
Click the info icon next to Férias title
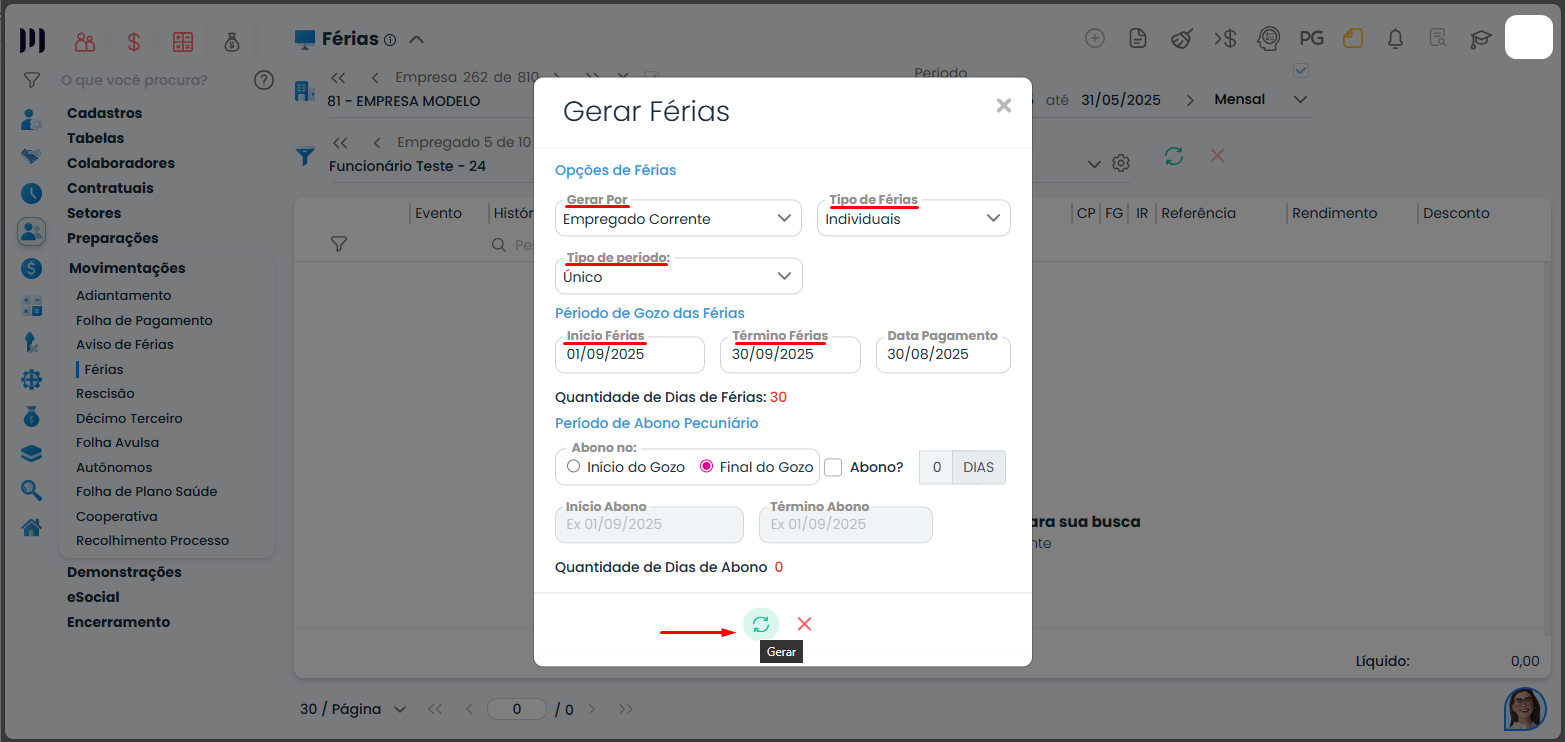(x=390, y=40)
